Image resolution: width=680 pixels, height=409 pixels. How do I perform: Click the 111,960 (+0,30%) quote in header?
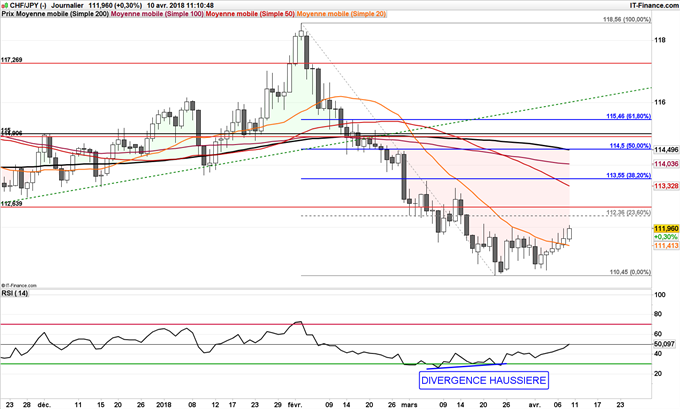(x=115, y=6)
